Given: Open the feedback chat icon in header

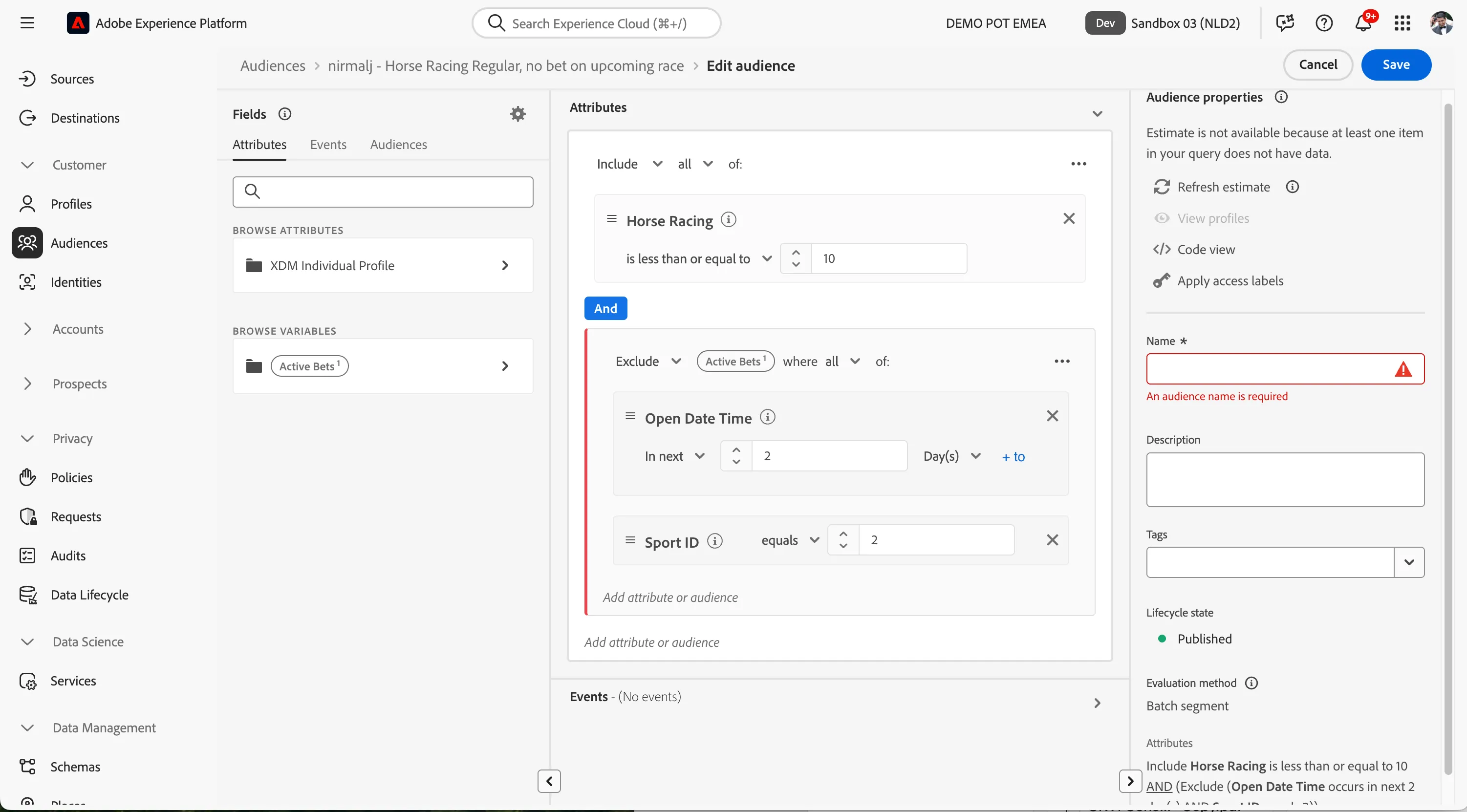Looking at the screenshot, I should tap(1285, 23).
